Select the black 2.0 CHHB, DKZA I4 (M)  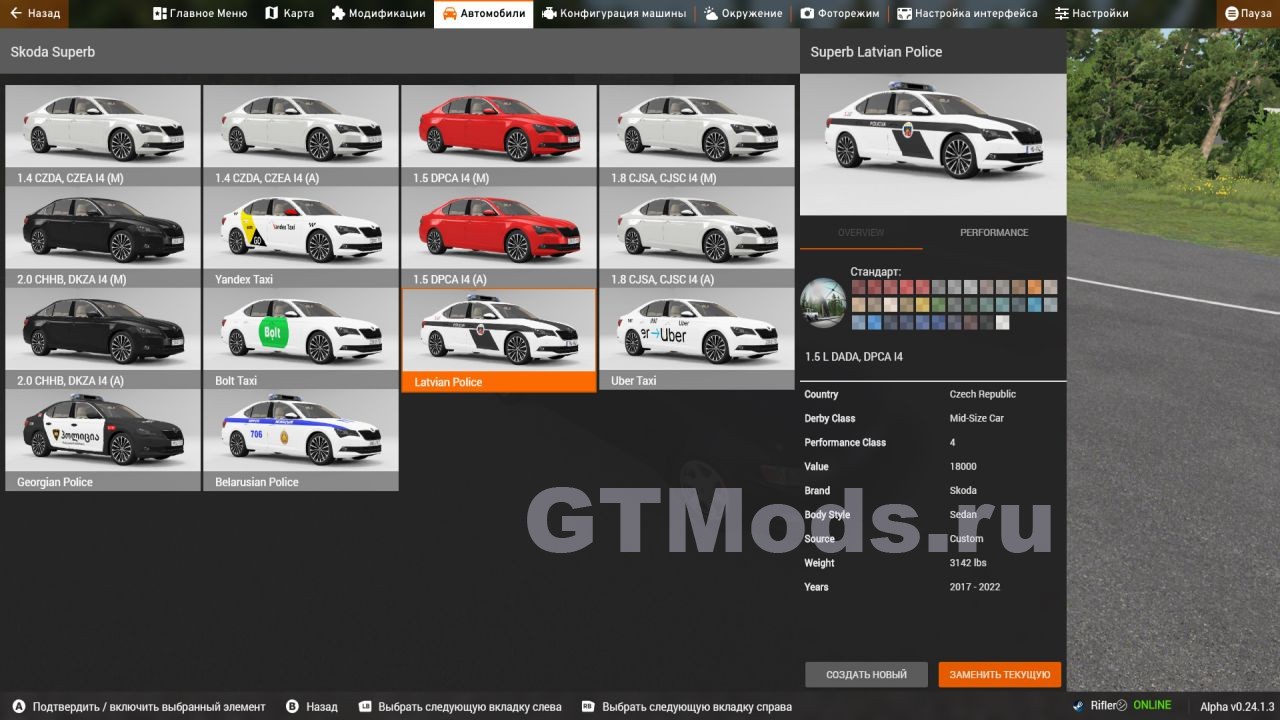tap(103, 237)
